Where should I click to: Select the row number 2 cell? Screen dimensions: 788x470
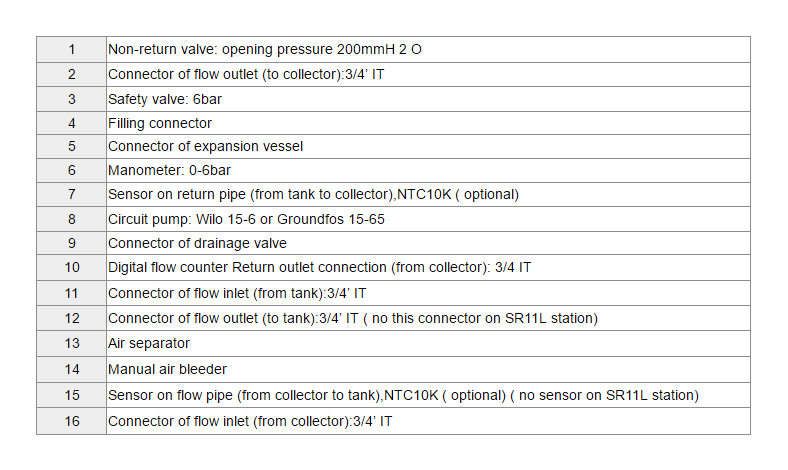pos(71,74)
